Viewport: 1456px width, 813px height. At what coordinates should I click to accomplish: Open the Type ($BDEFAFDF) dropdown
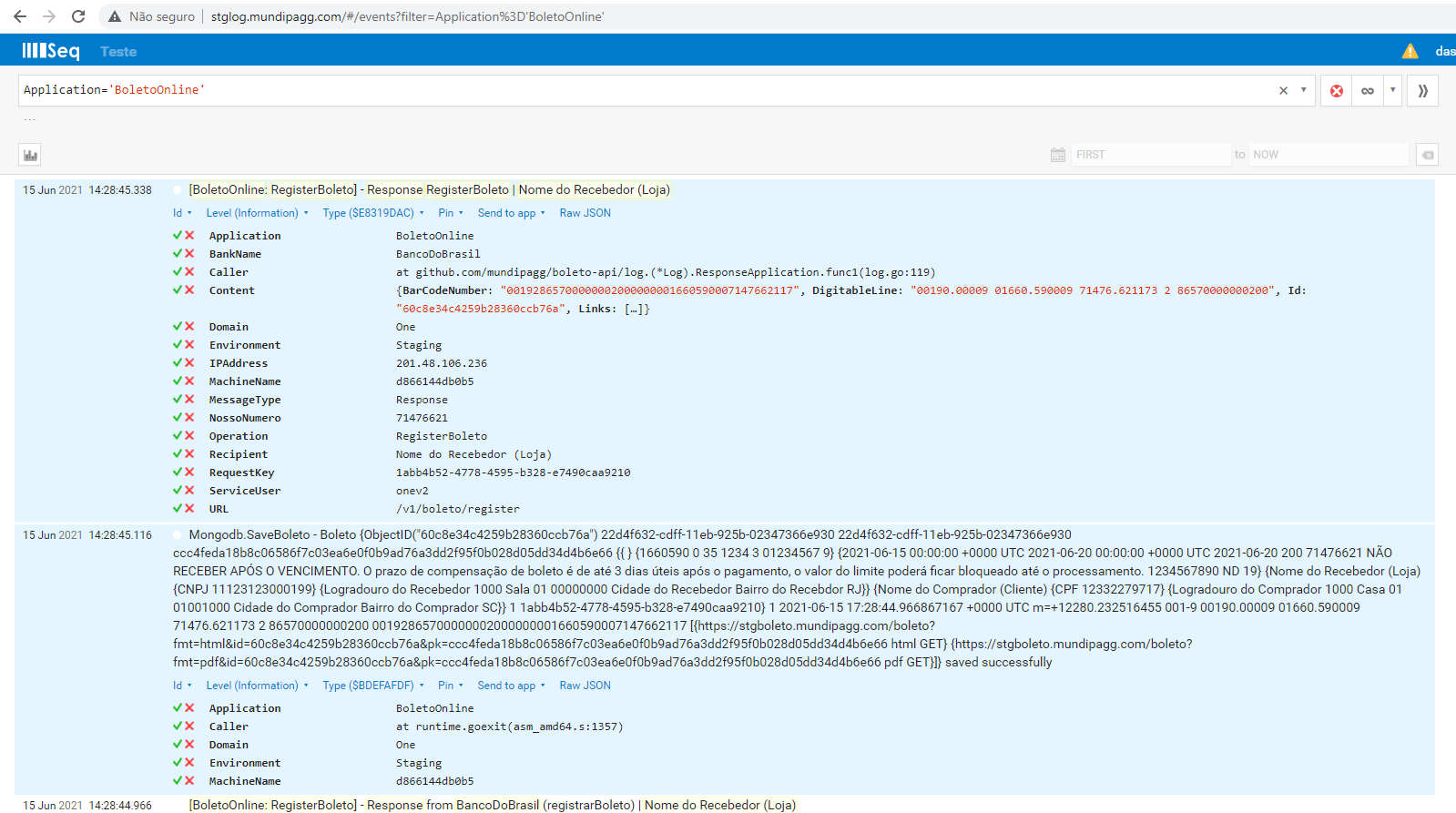point(373,686)
